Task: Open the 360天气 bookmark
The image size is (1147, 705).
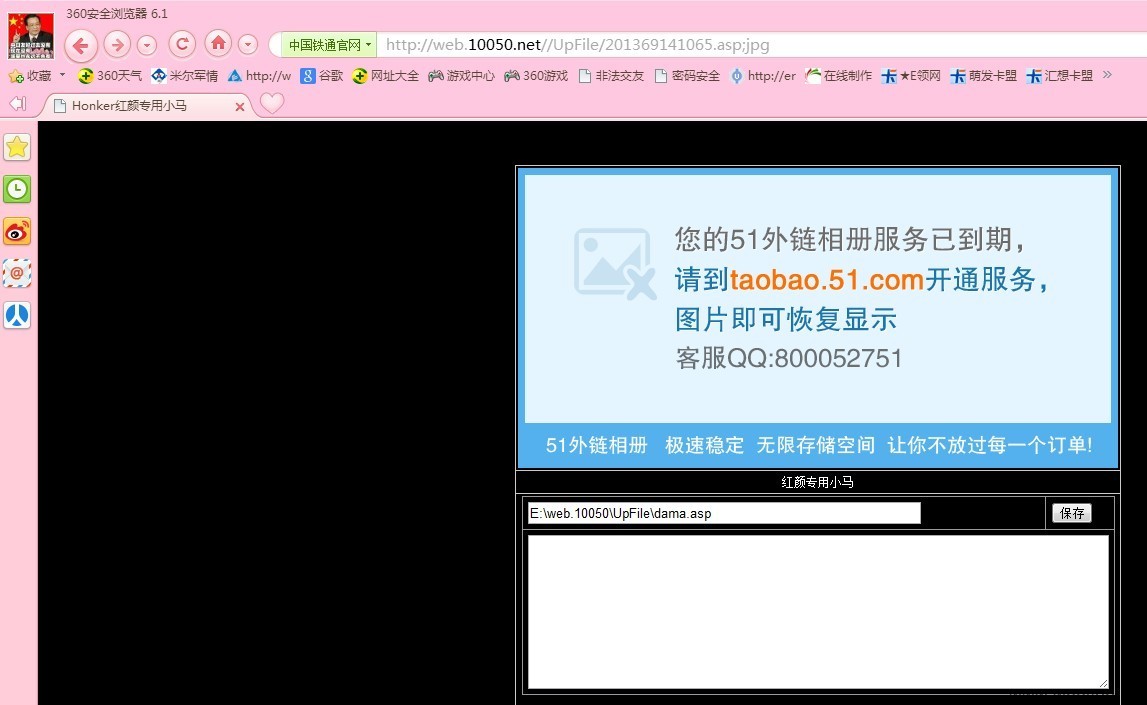Action: click(110, 75)
